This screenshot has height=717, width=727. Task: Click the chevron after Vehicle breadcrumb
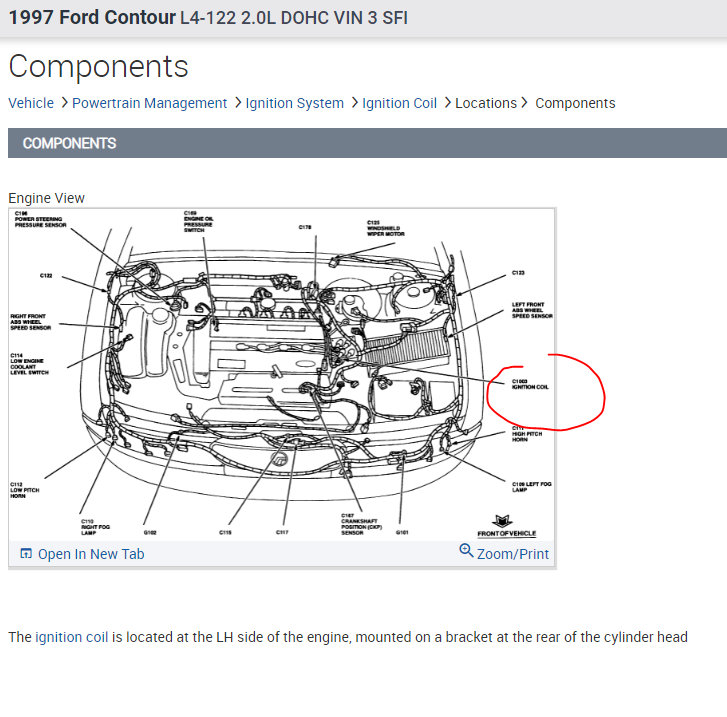tap(64, 102)
